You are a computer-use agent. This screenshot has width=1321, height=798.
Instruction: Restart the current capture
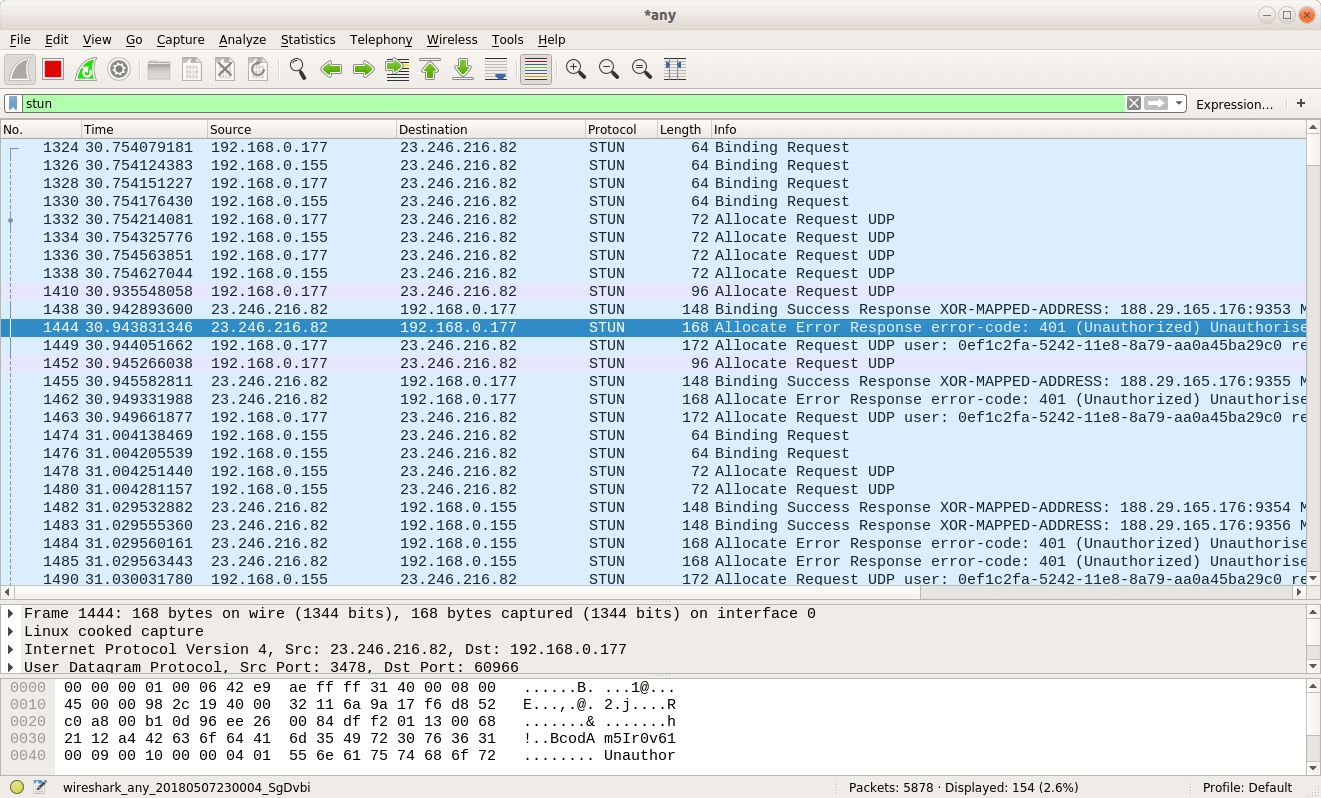86,69
